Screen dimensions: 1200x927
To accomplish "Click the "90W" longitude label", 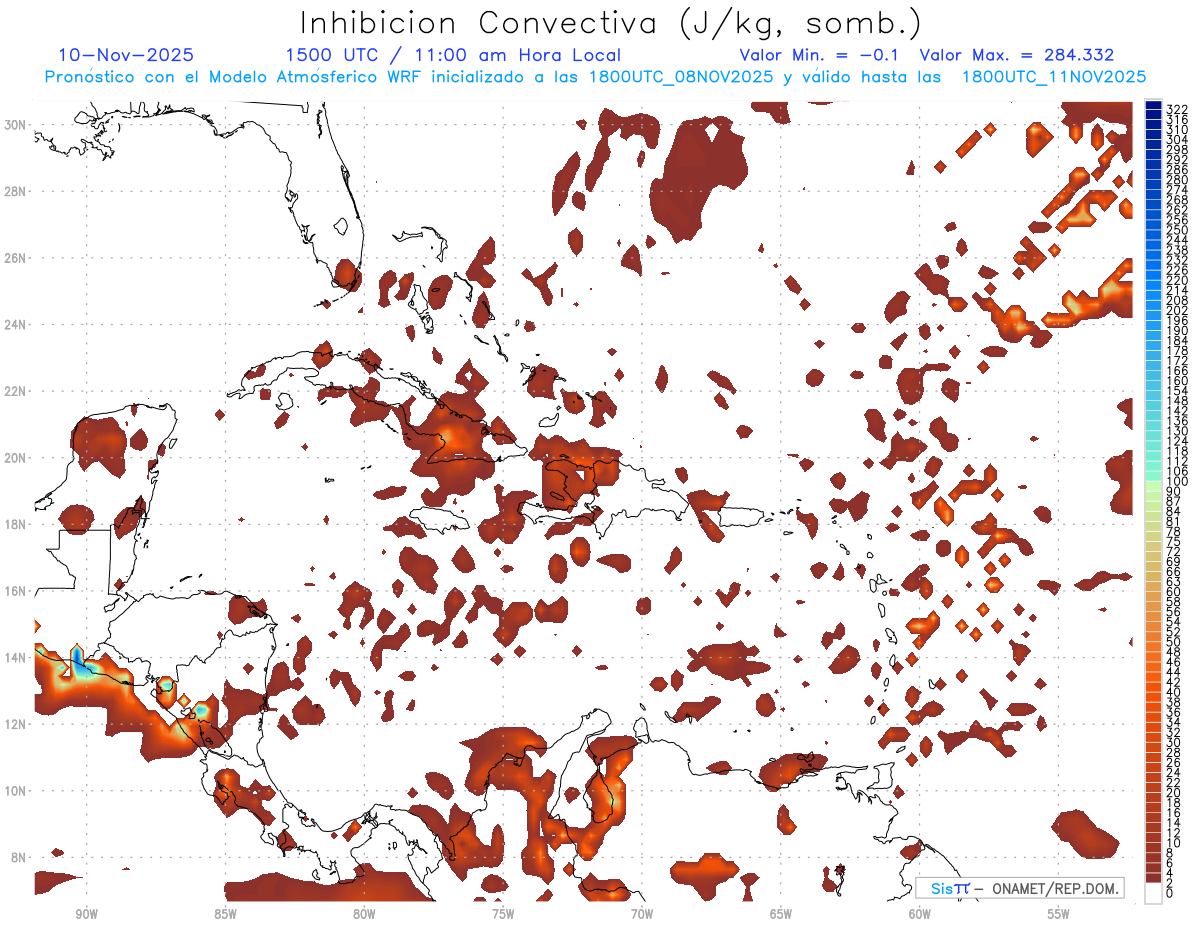I will coord(86,913).
